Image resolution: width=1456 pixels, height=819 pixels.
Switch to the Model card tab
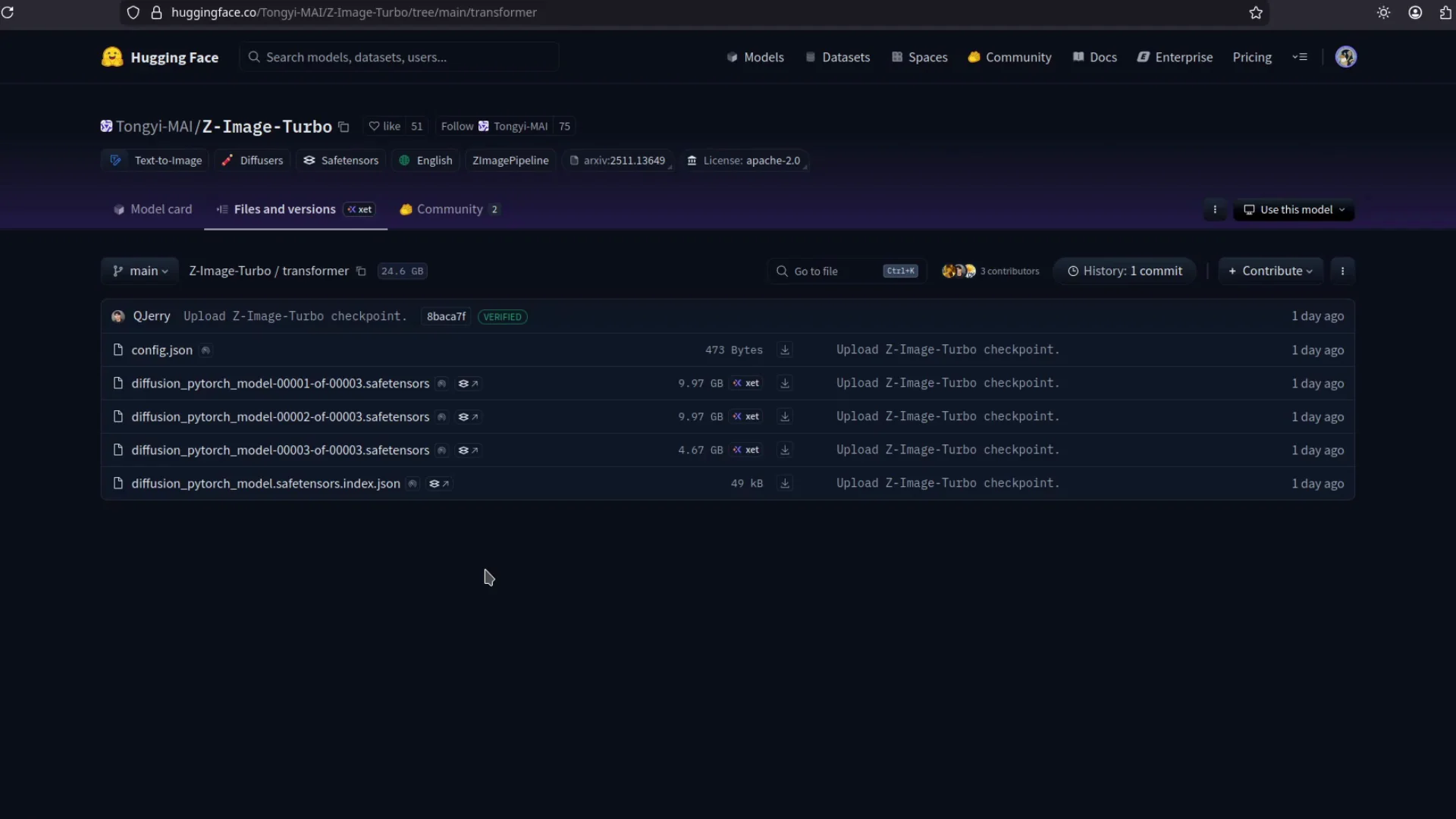pos(152,209)
